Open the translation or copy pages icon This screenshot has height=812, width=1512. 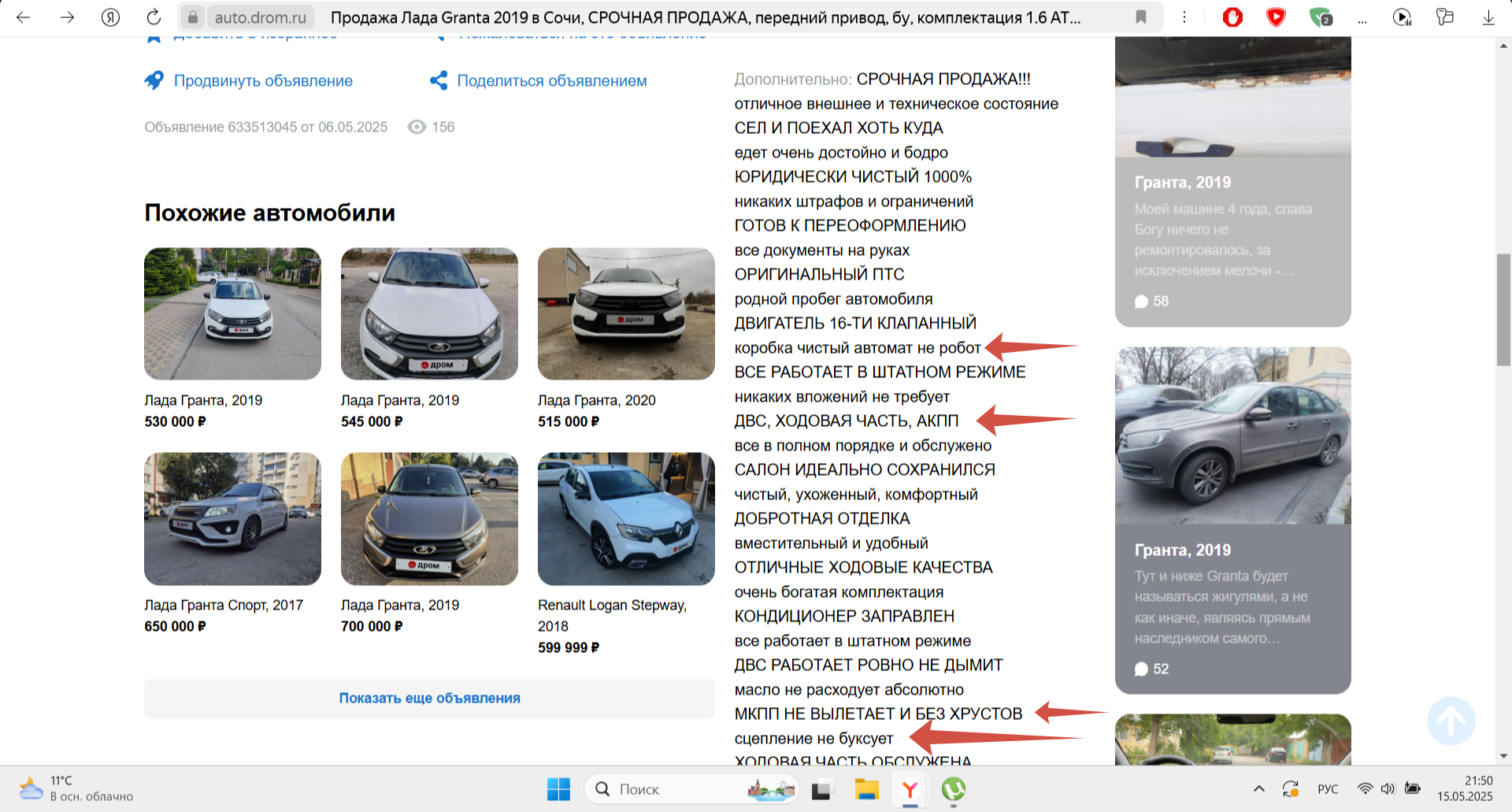click(x=1444, y=17)
